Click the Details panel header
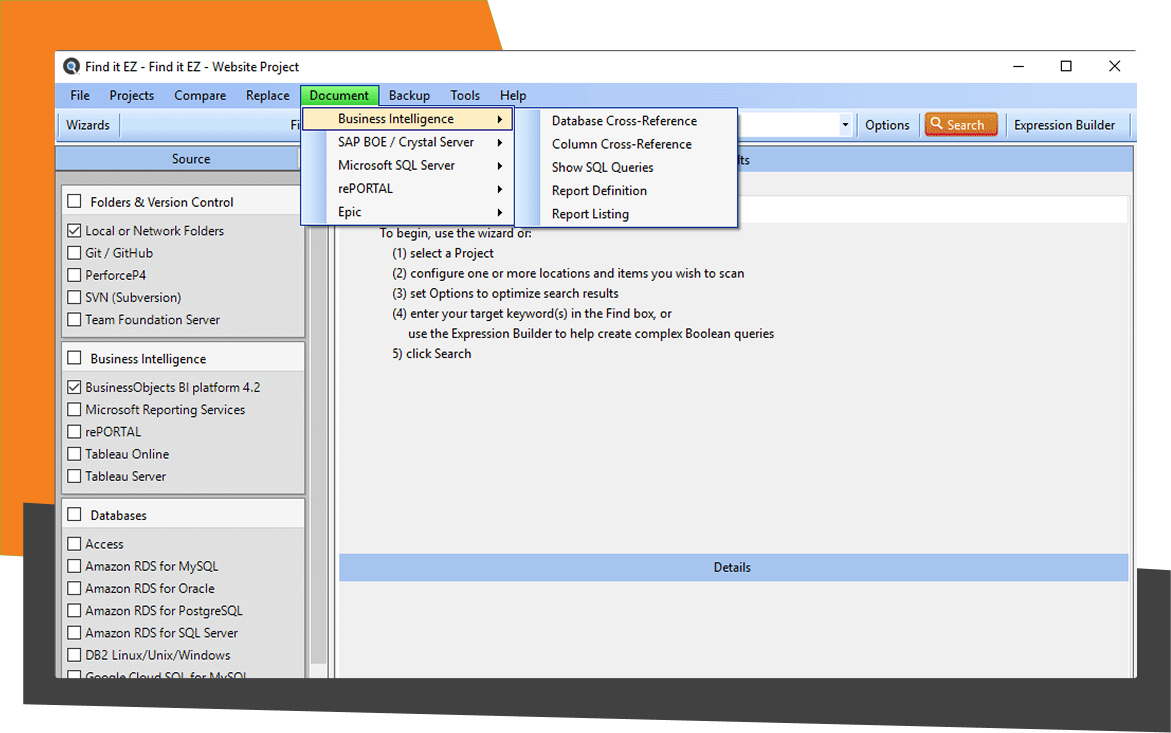Screen dimensions: 1171x733 pyautogui.click(x=733, y=567)
